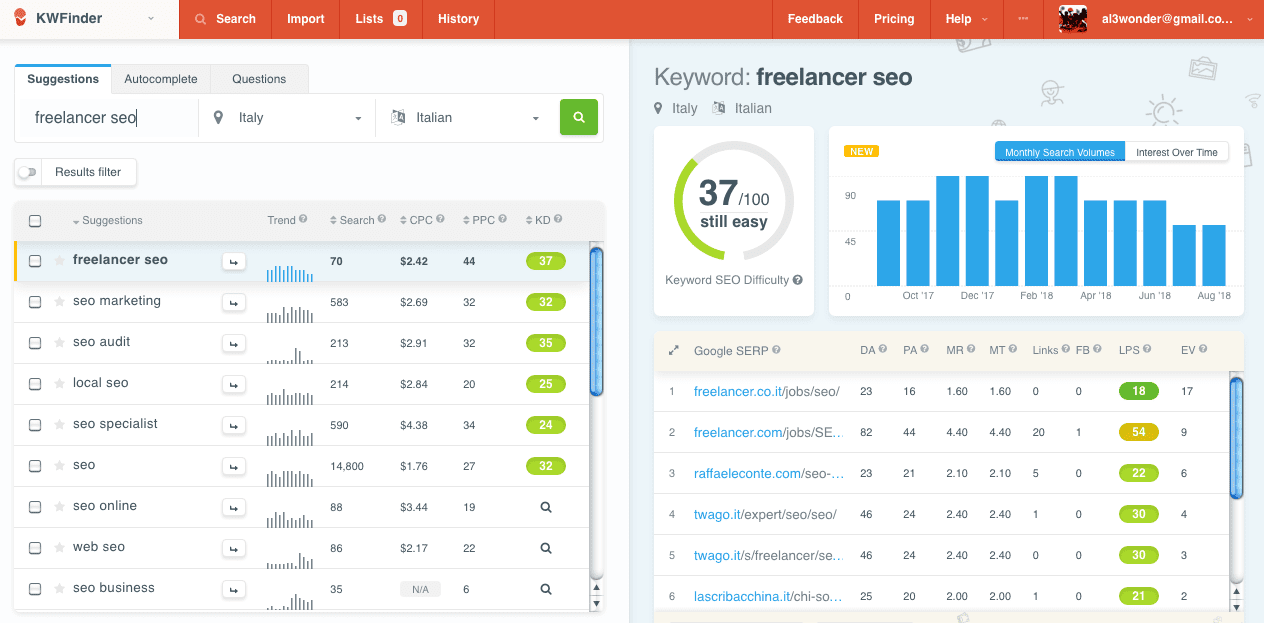The width and height of the screenshot is (1264, 623).
Task: Select the Suggestions tab
Action: tap(63, 79)
